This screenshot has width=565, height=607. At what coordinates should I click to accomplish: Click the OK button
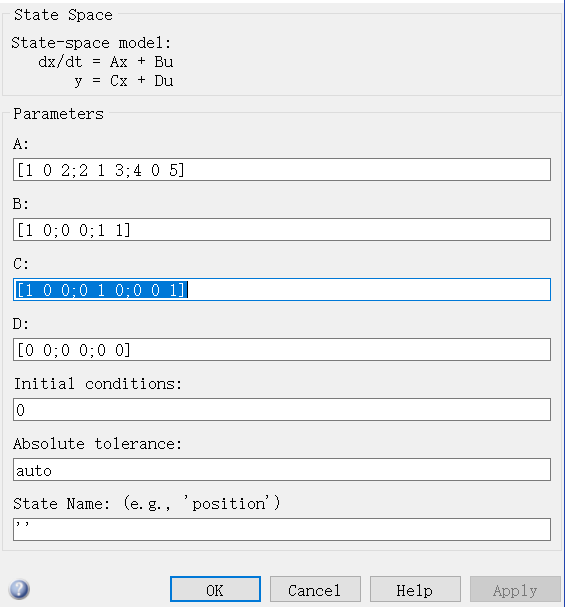(215, 589)
